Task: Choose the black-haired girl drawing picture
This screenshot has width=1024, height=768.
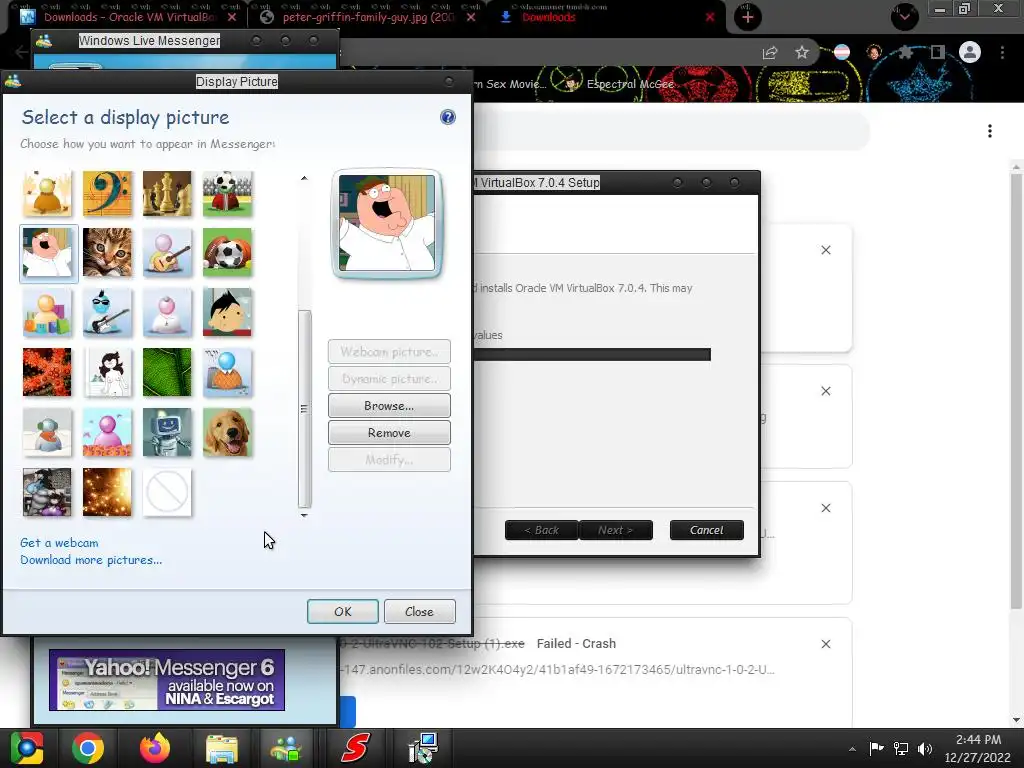Action: 107,372
